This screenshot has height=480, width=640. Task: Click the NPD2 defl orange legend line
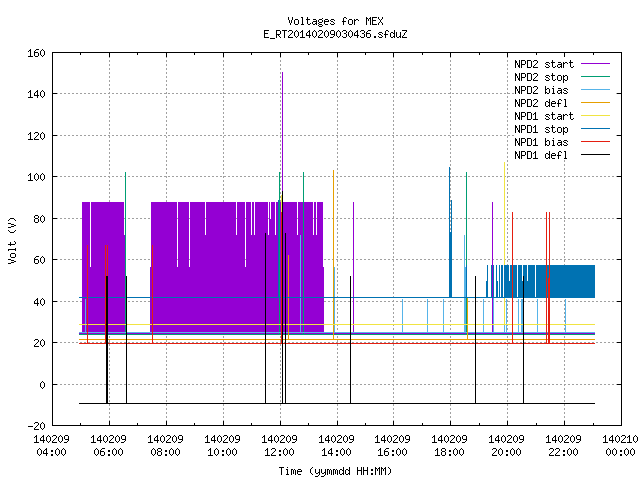pos(595,103)
